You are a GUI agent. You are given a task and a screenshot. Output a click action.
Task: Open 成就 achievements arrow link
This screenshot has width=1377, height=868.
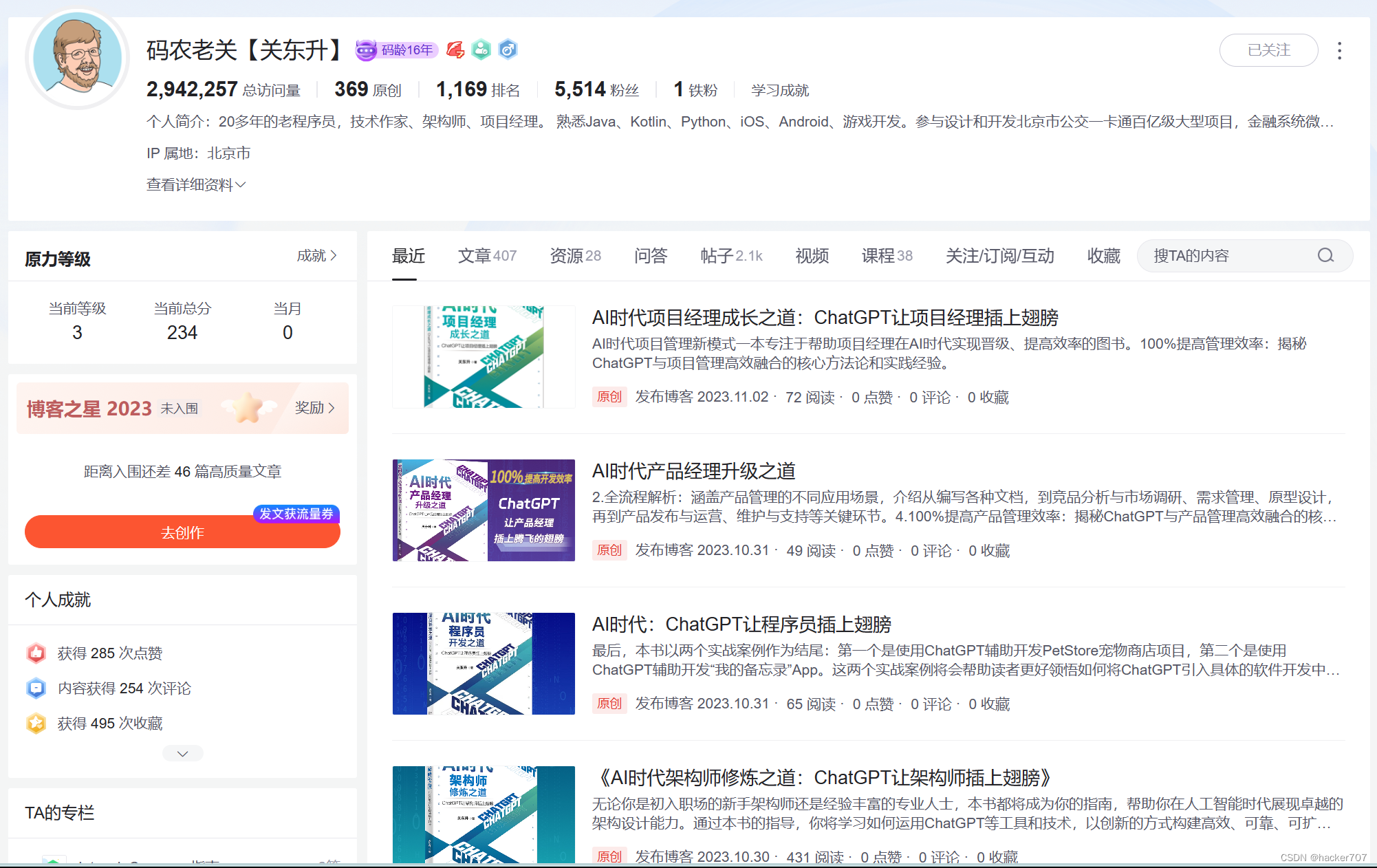click(317, 256)
